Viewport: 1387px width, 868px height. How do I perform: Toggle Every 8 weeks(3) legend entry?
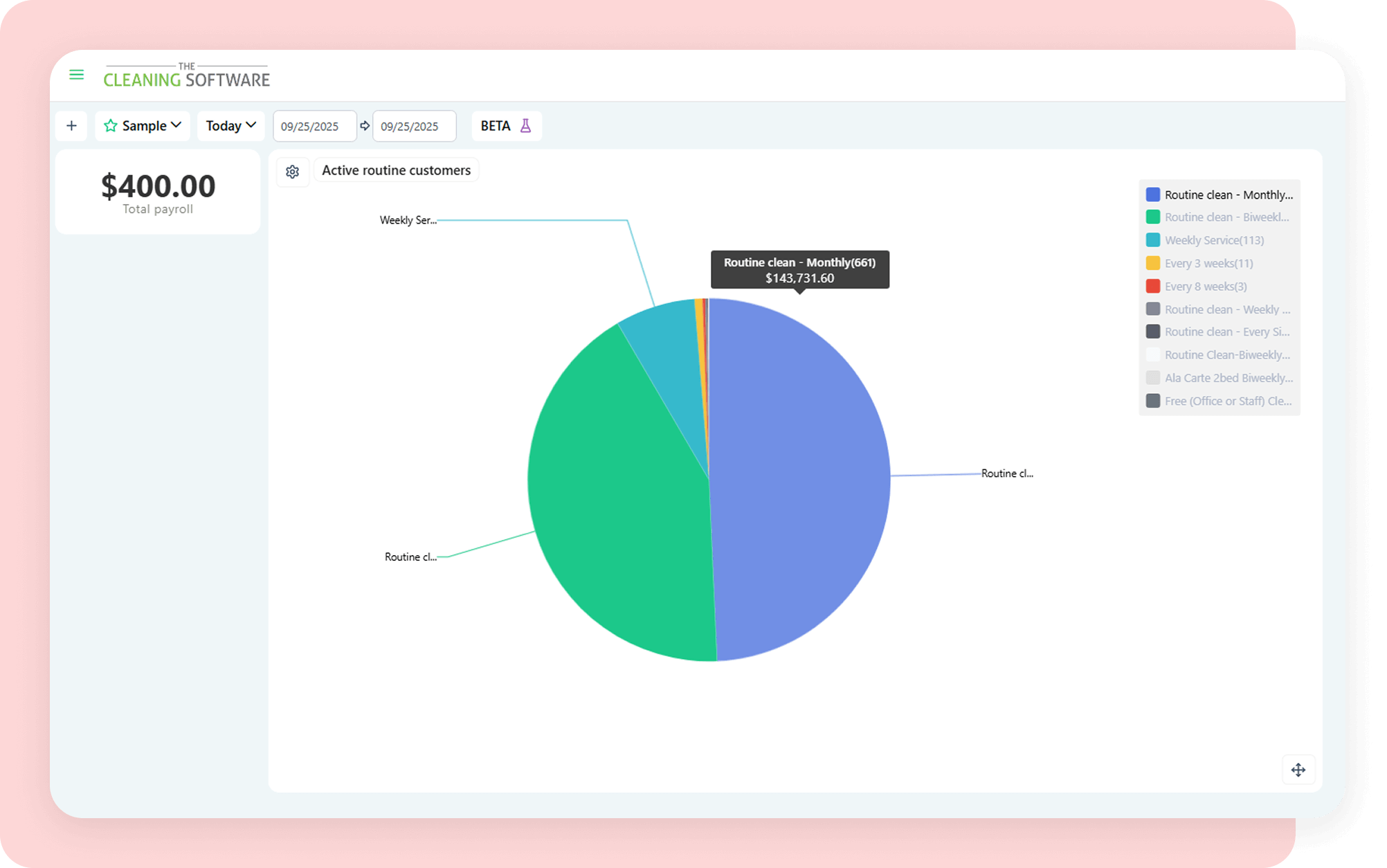[x=1205, y=286]
